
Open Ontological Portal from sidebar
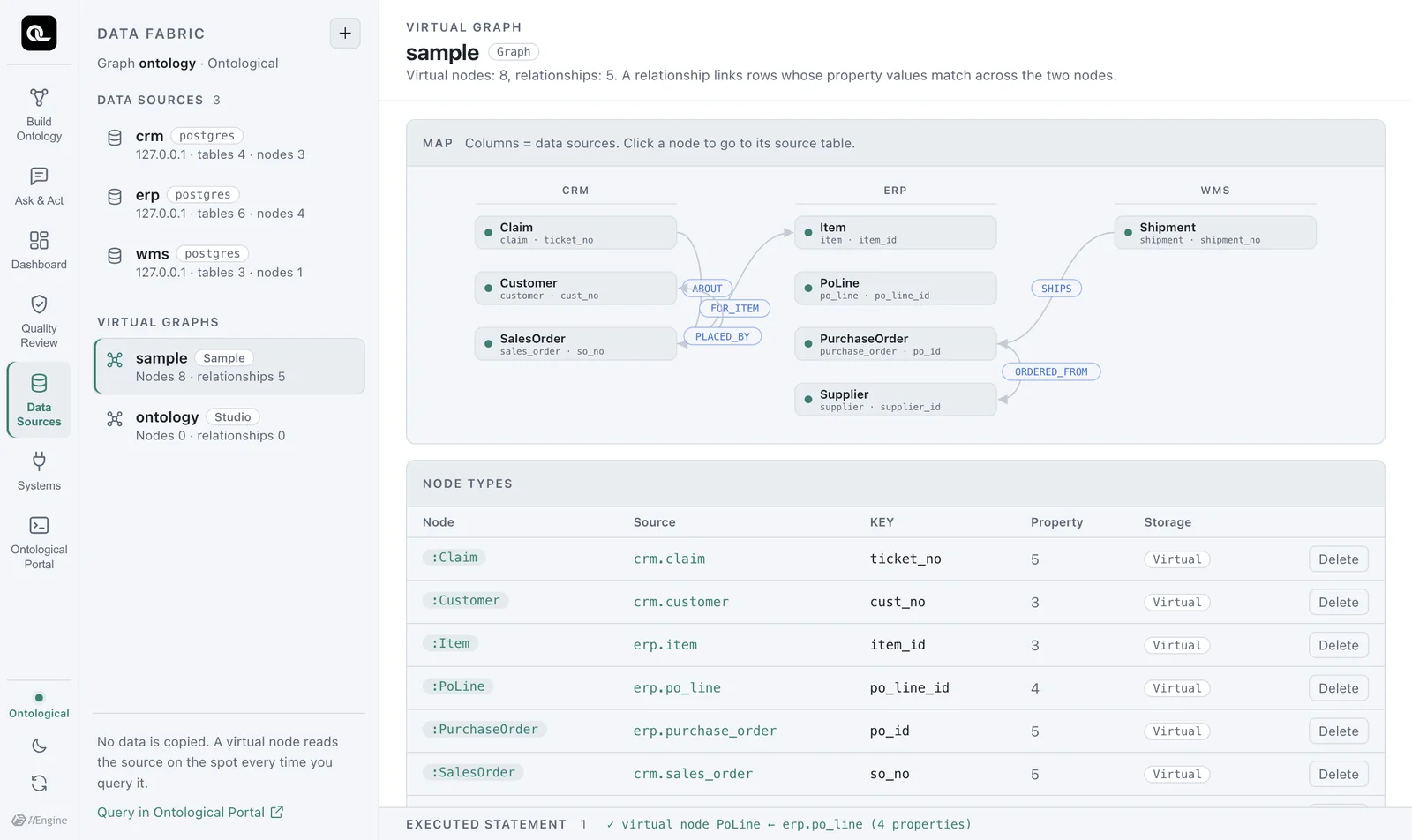pos(39,544)
